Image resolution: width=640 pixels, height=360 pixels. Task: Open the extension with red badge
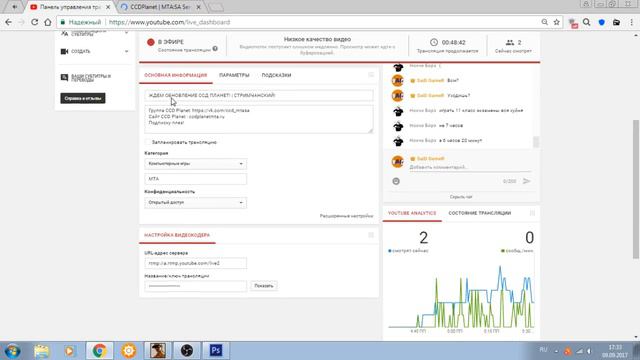tap(573, 23)
